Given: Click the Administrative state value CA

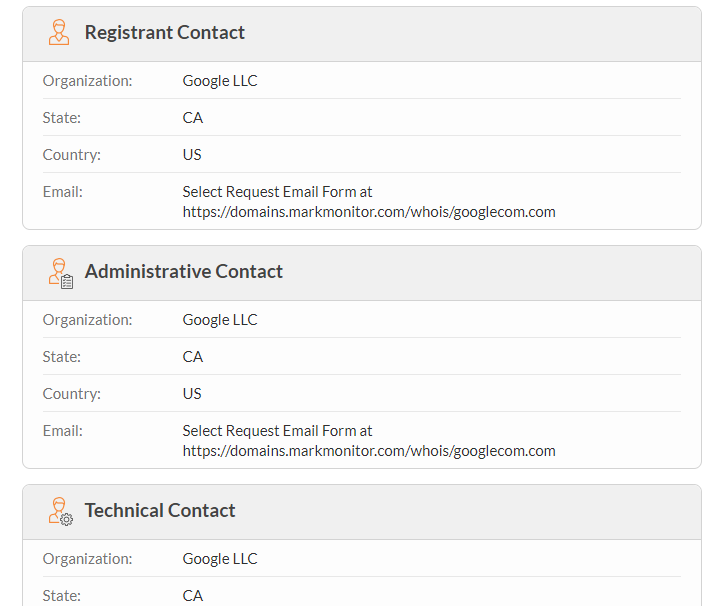Looking at the screenshot, I should tap(193, 357).
